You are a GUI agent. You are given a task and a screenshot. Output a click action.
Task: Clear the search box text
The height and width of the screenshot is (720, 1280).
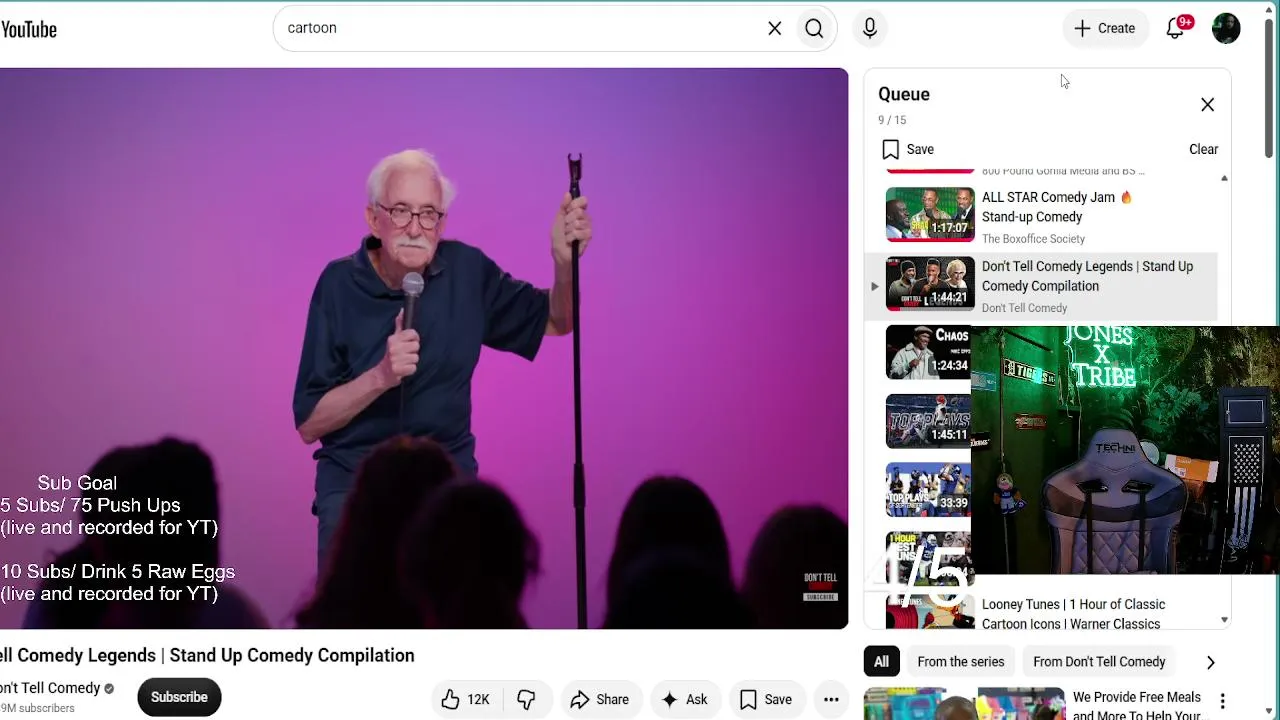click(x=775, y=28)
